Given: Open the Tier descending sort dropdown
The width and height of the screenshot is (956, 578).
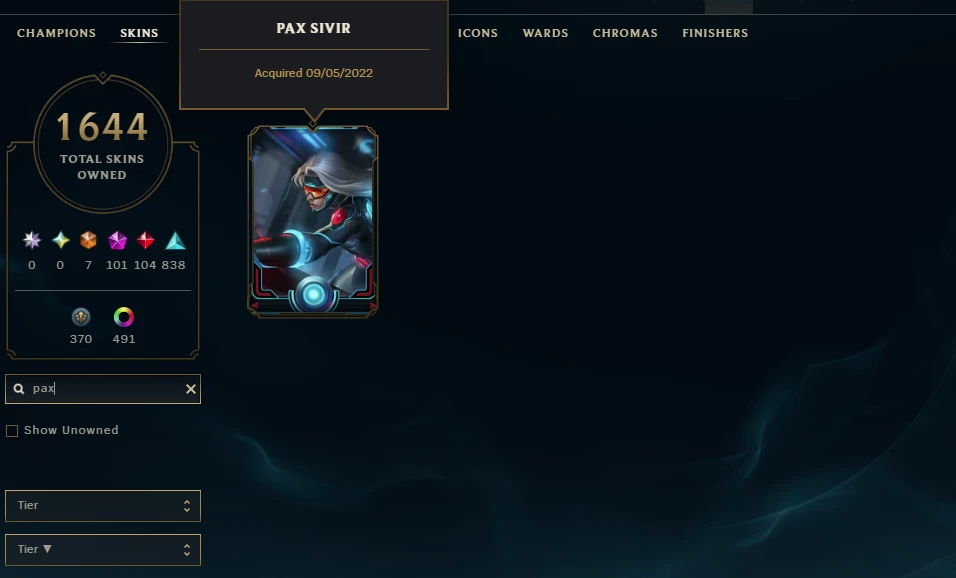Looking at the screenshot, I should [x=103, y=550].
